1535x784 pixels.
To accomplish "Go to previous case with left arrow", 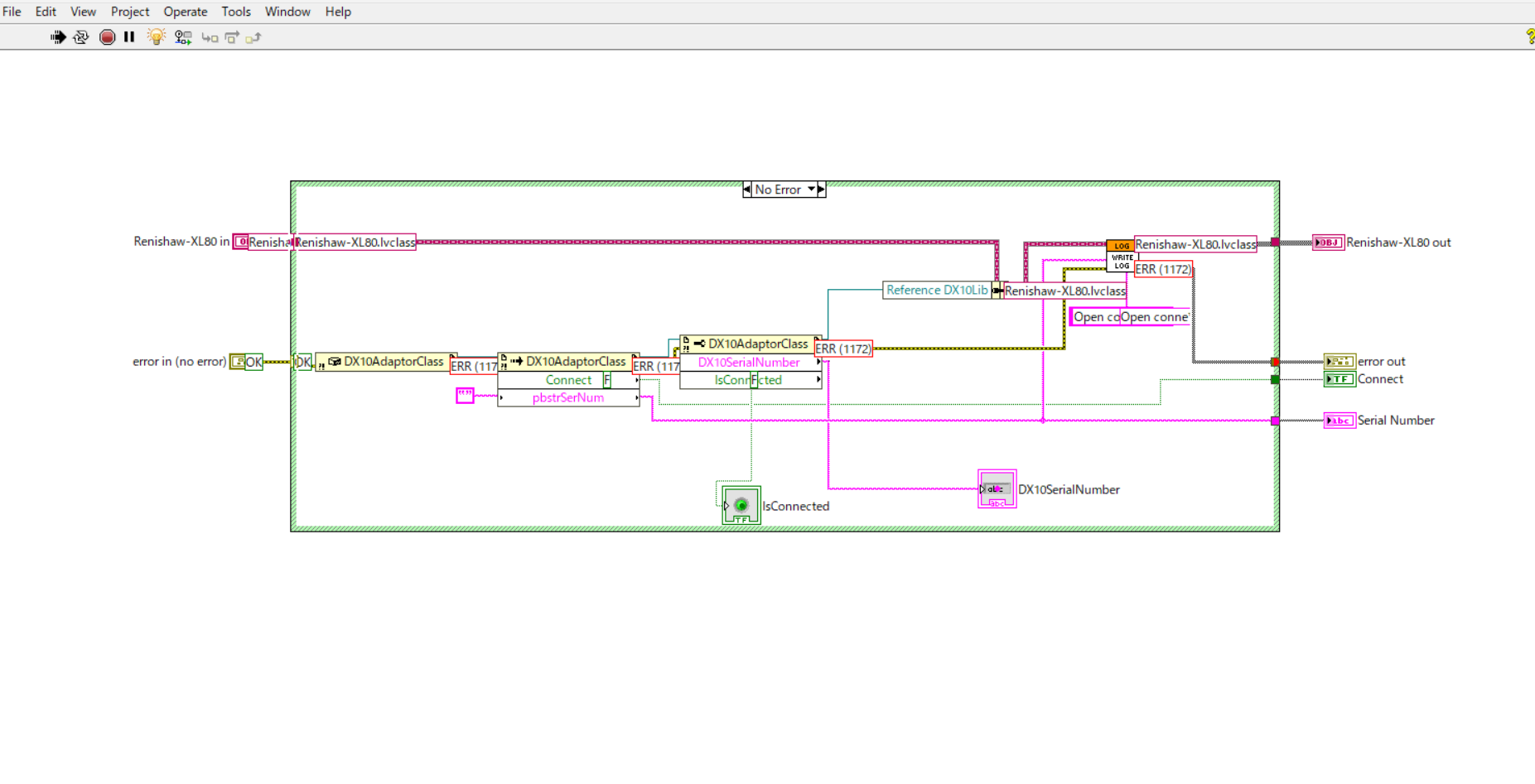I will click(x=747, y=190).
